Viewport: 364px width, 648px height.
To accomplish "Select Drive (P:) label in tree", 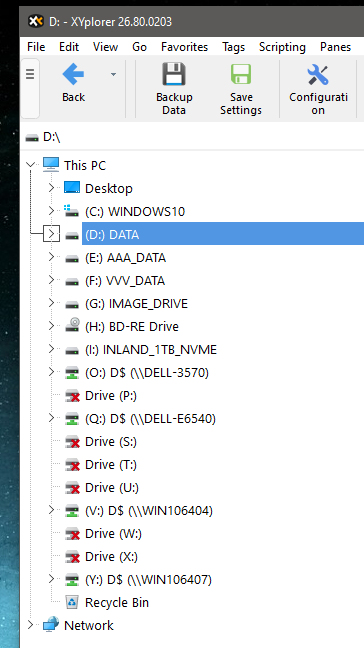I will 111,395.
